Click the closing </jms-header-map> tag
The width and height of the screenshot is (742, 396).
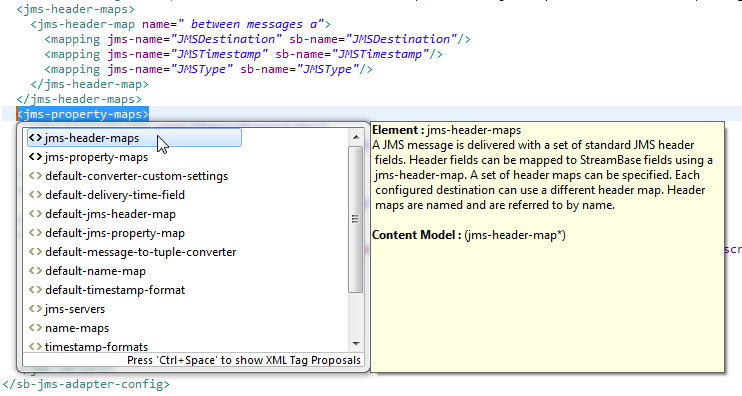pos(89,84)
